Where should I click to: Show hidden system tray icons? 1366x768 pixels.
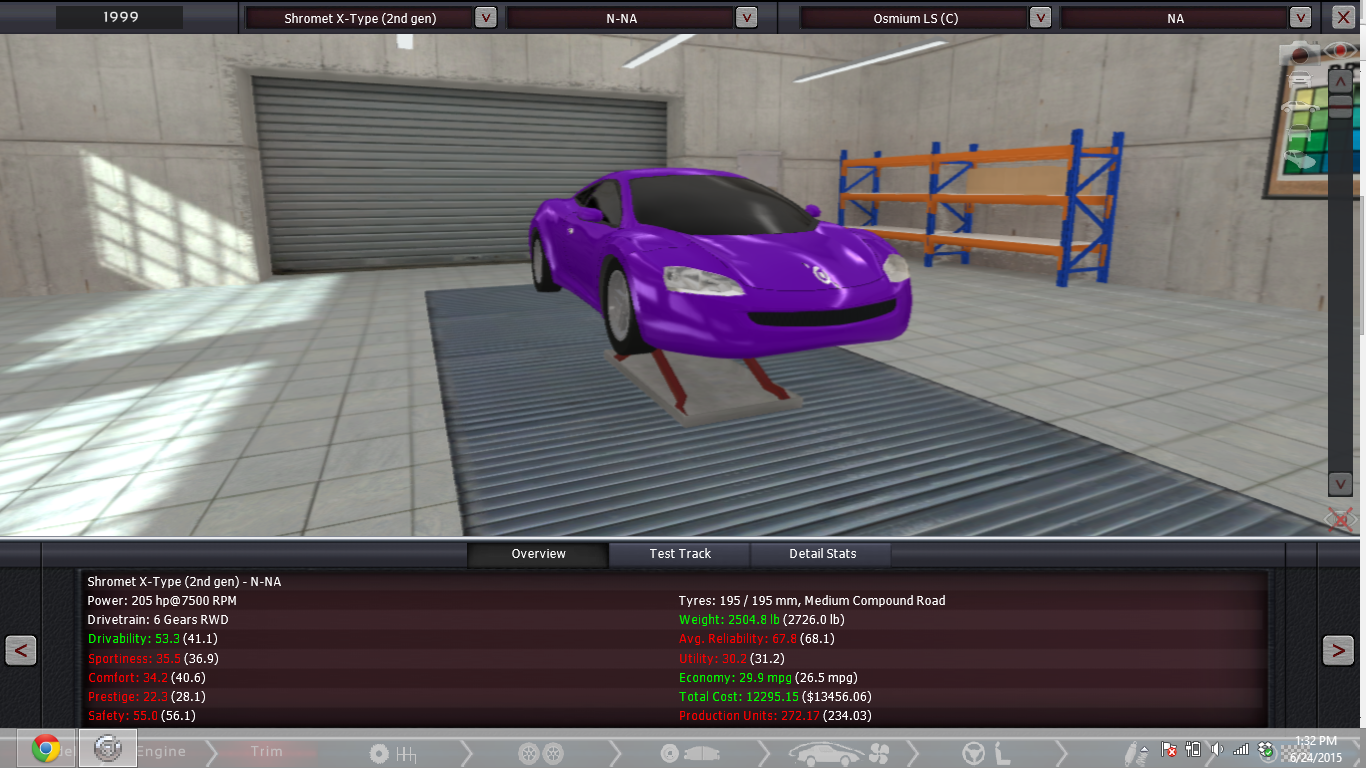pos(1145,749)
